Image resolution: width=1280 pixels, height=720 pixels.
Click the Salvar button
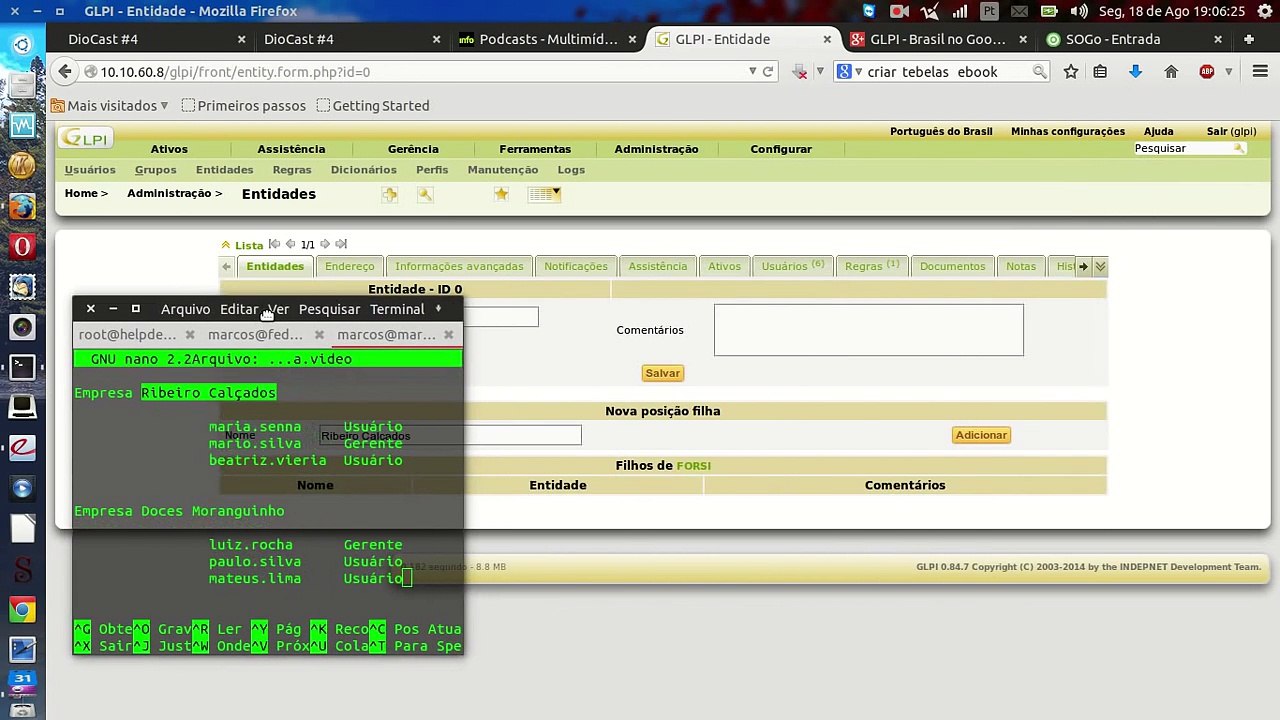[662, 373]
